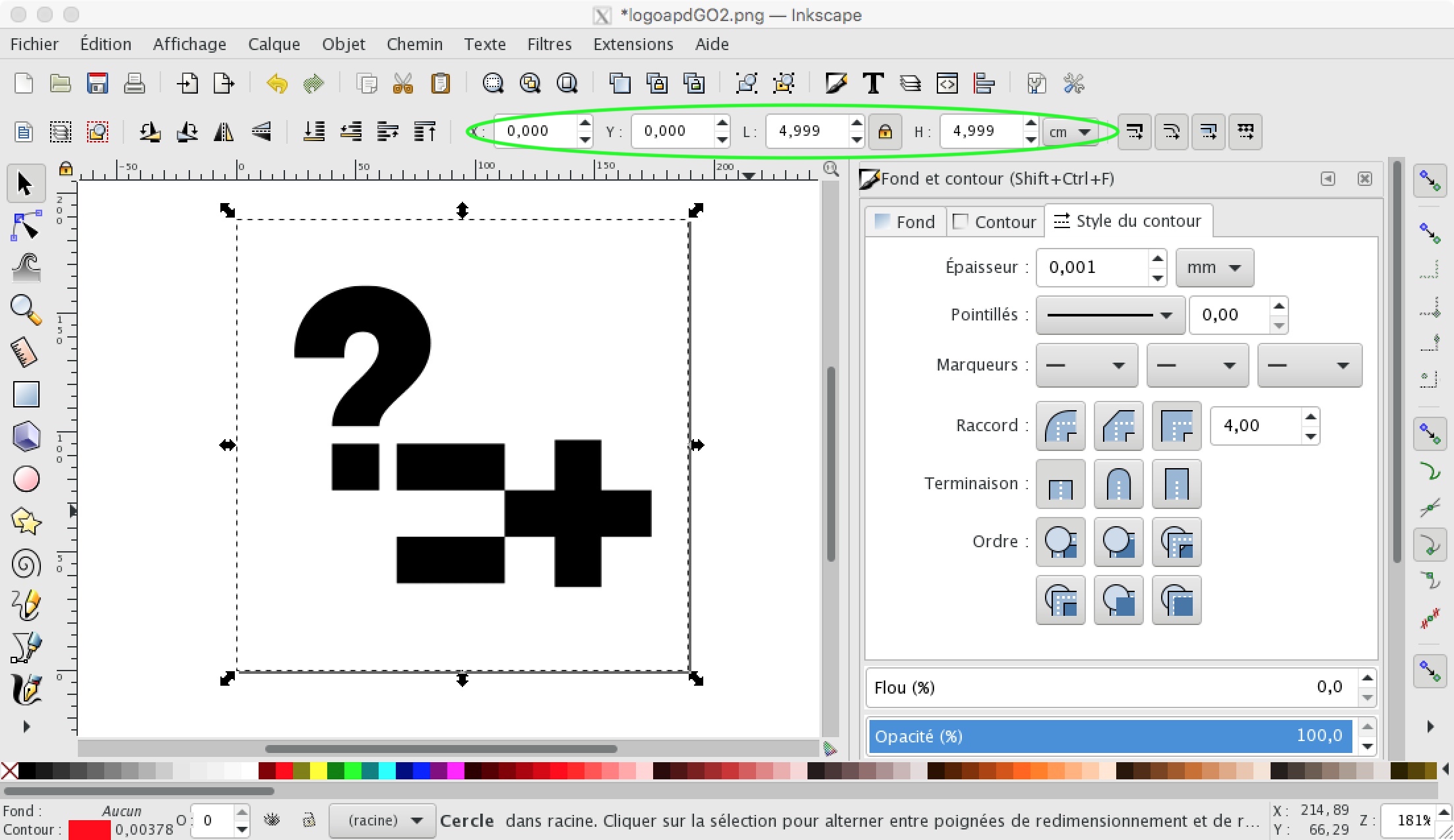Image resolution: width=1454 pixels, height=840 pixels.
Task: Click the Épaisseur width input field
Action: tap(1092, 267)
